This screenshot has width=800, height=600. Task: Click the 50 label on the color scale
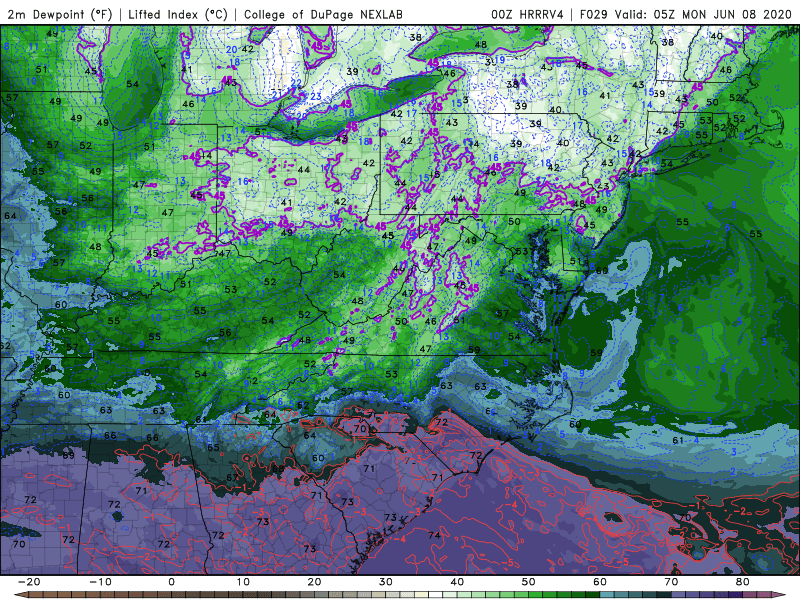[x=529, y=582]
